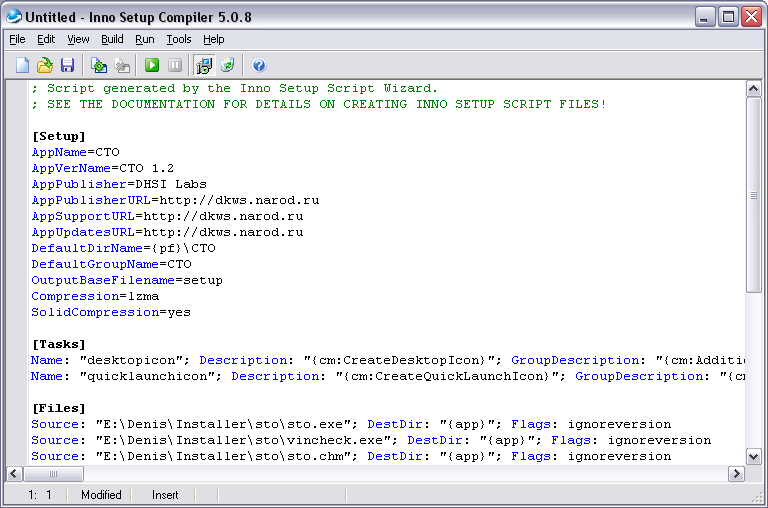
Task: Close the Inno Setup Compiler window
Action: pyautogui.click(x=751, y=17)
